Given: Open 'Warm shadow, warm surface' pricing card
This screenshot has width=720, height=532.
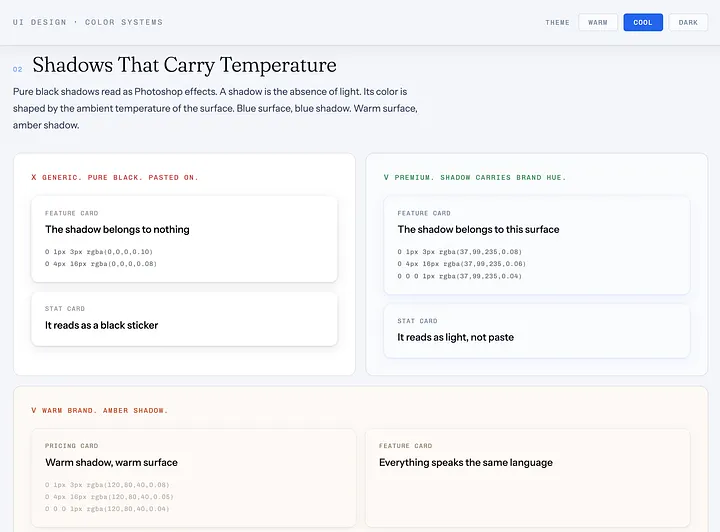Looking at the screenshot, I should 193,478.
